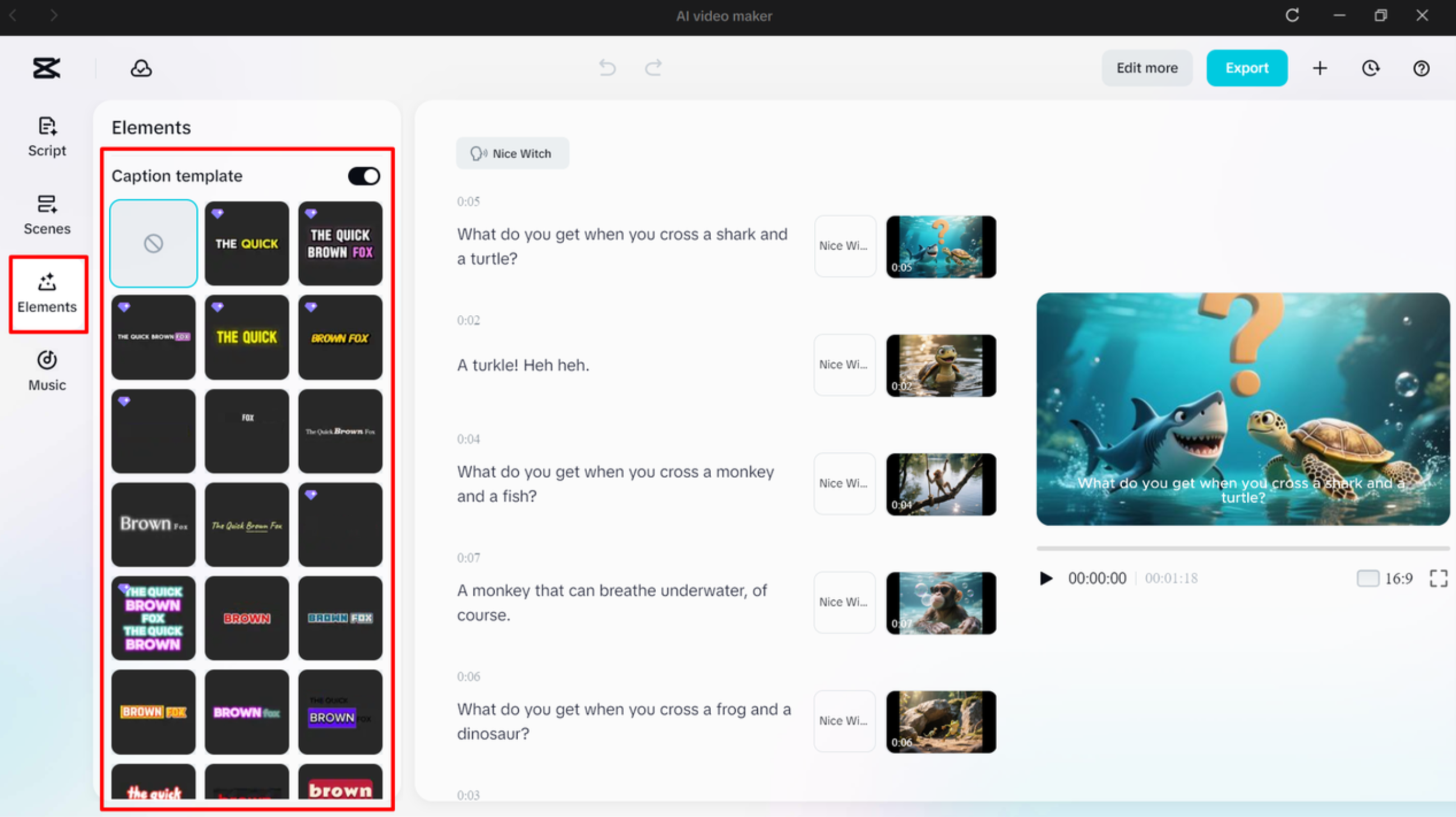Play the video preview
1456x817 pixels.
tap(1045, 578)
